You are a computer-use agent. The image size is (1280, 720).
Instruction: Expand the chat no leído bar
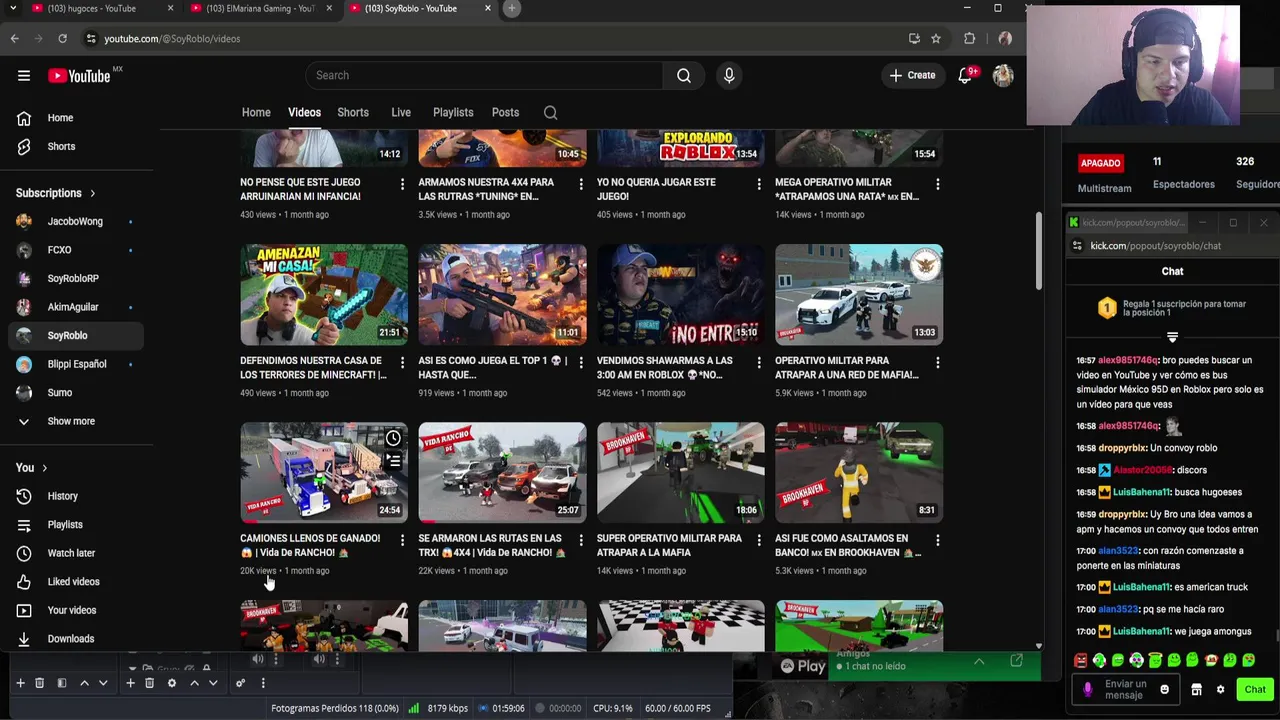(979, 662)
